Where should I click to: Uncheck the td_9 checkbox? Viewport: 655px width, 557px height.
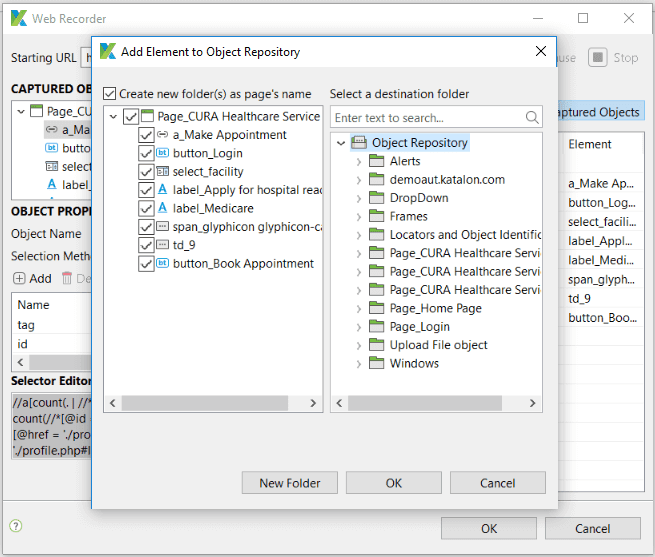[146, 245]
